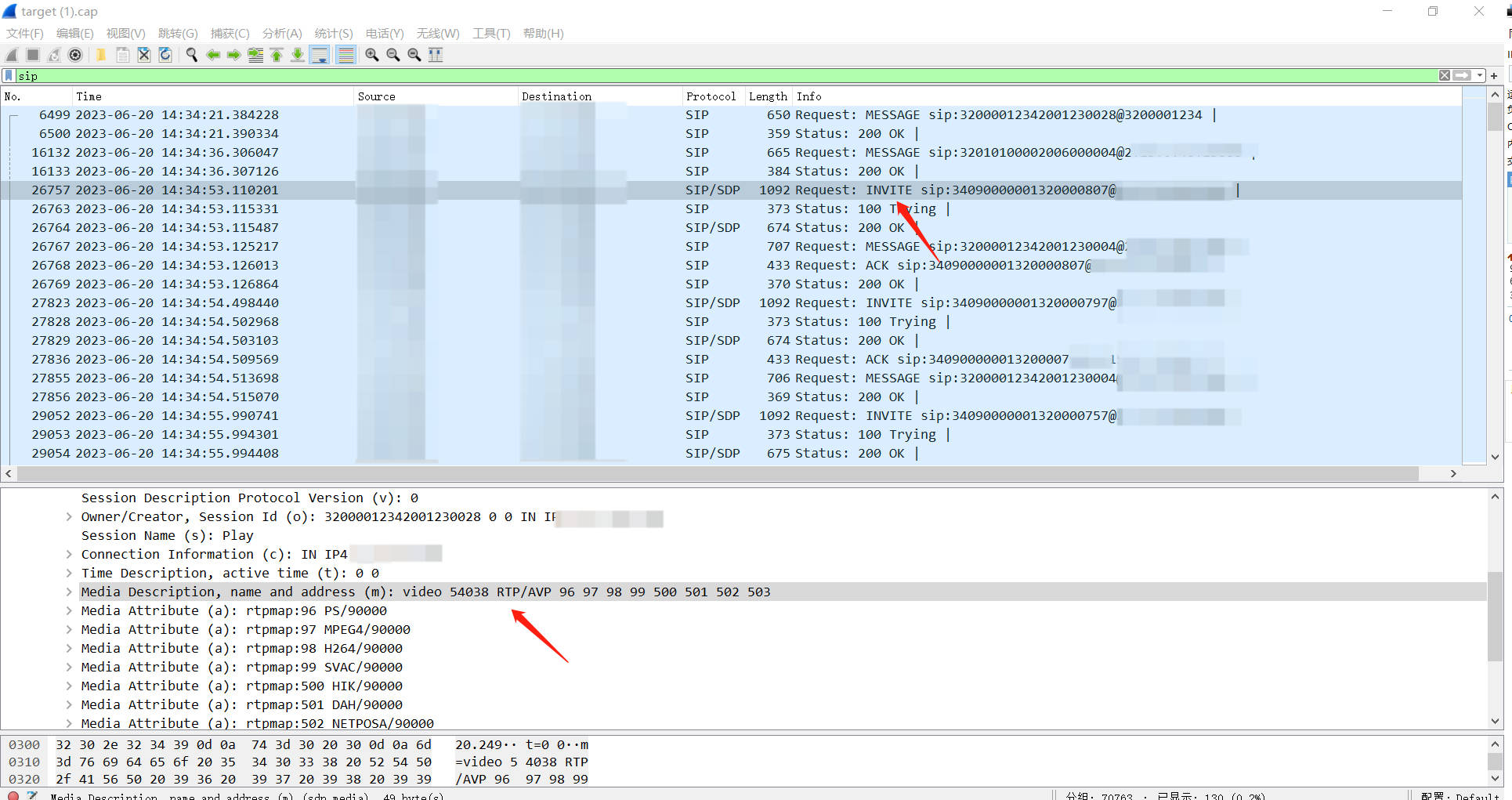Viewport: 1512px width, 800px height.
Task: Reset text to normal size icon
Action: pyautogui.click(x=414, y=55)
